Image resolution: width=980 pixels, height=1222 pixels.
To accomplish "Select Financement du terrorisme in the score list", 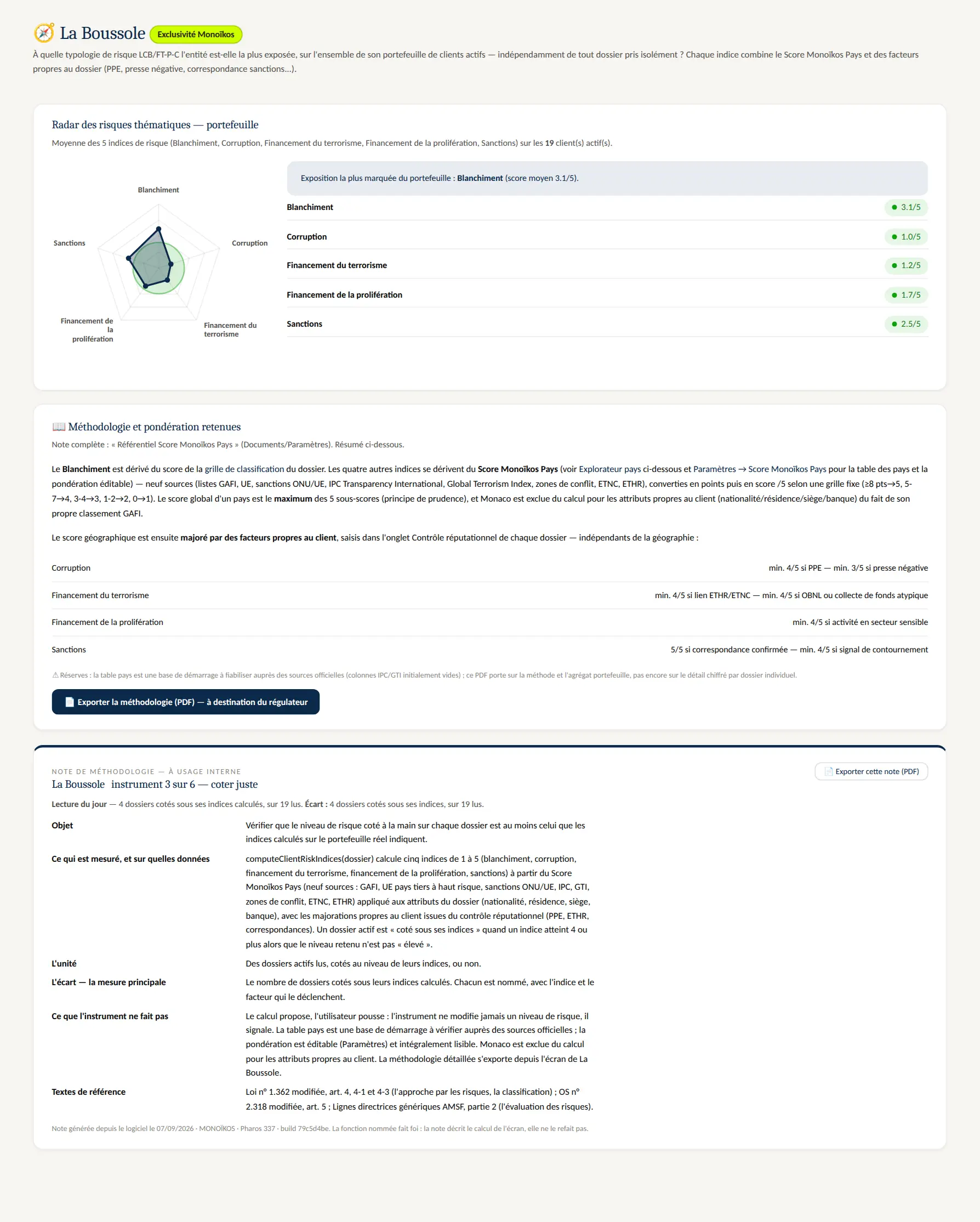I will tap(337, 265).
